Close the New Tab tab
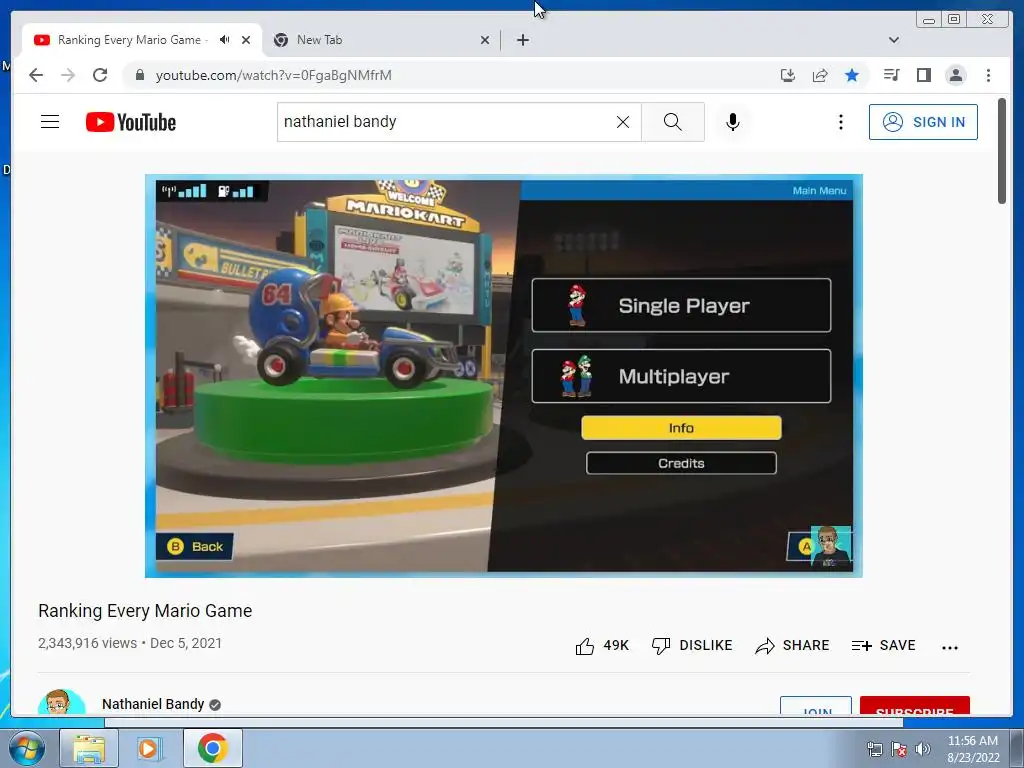 [485, 40]
